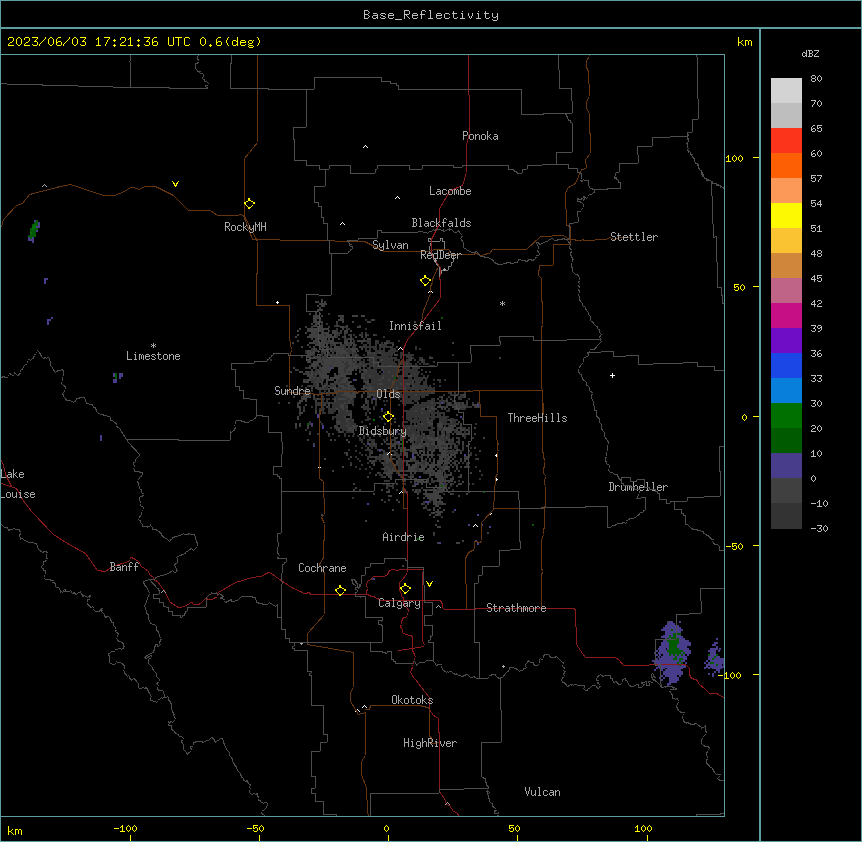Click the RockyMH label

[x=245, y=227]
